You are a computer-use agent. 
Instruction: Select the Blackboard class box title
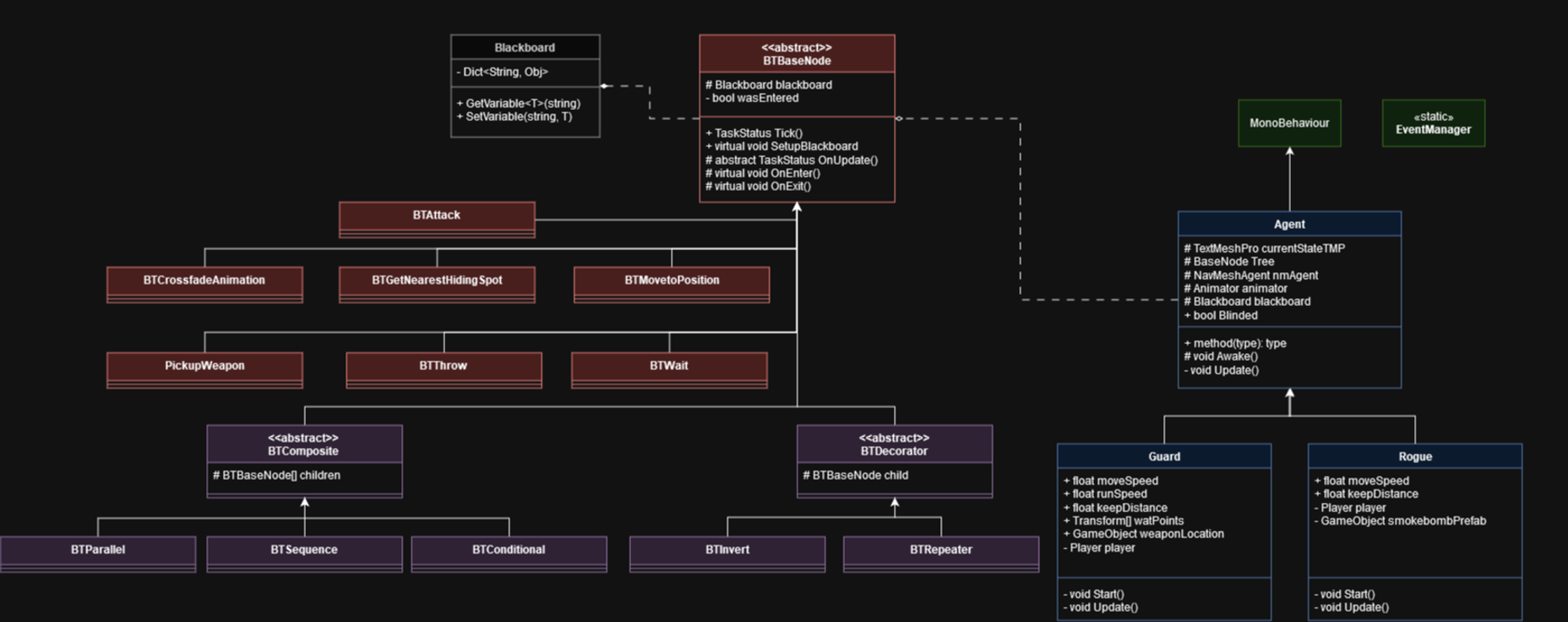(x=525, y=47)
